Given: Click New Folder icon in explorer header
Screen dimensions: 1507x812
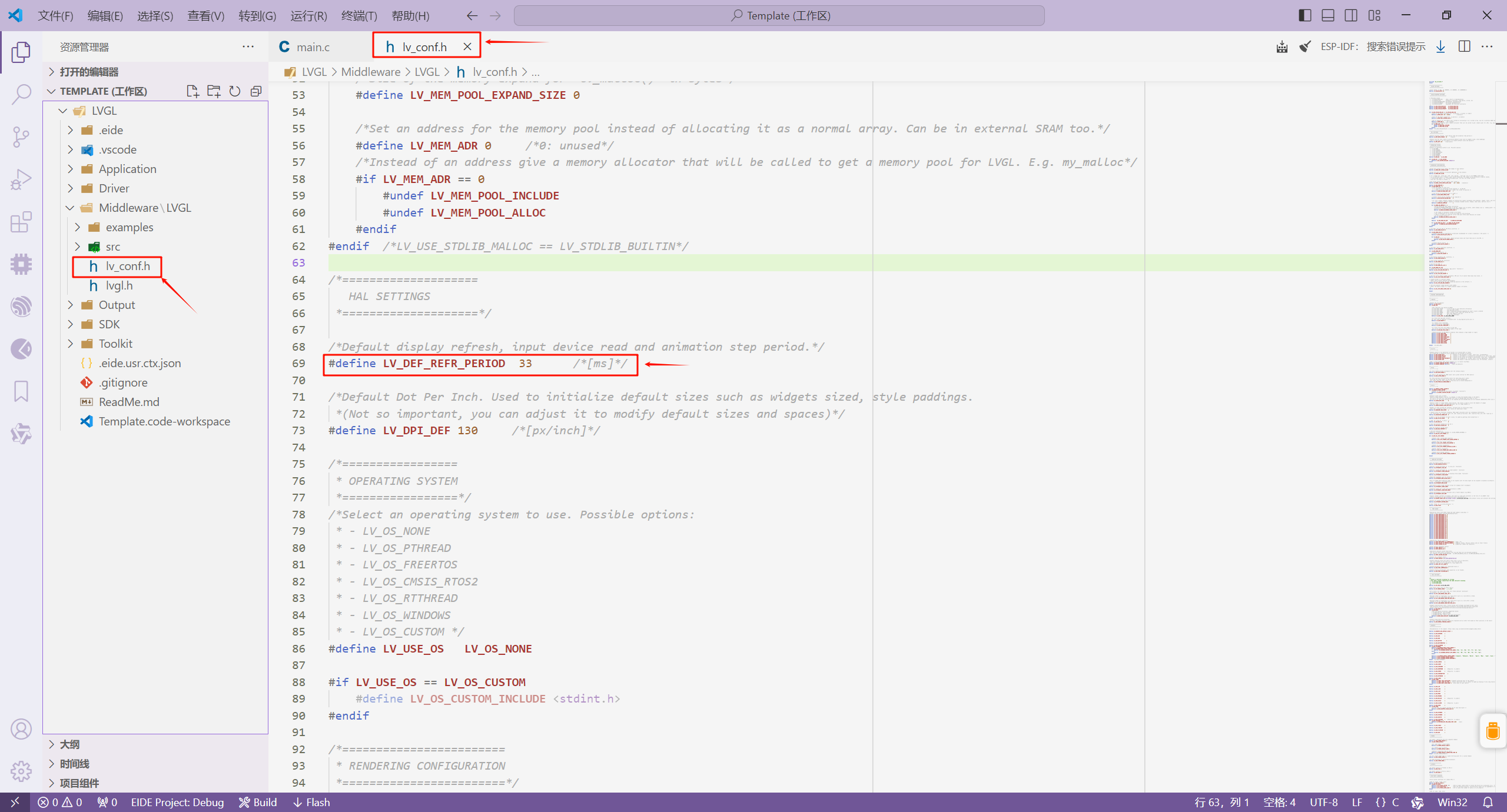Looking at the screenshot, I should (x=214, y=91).
